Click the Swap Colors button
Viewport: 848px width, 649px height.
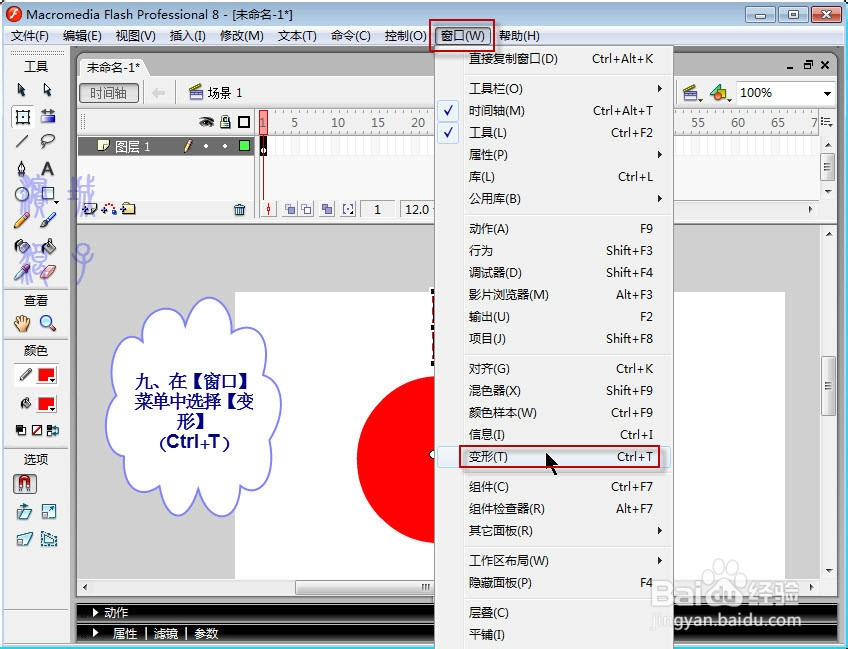click(x=53, y=431)
